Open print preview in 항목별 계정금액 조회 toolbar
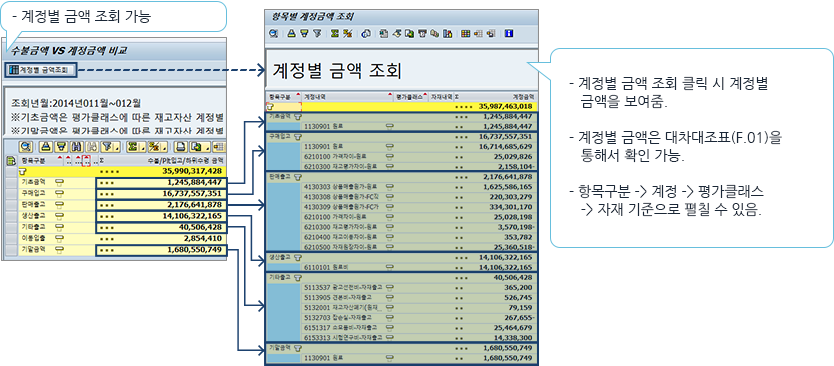 tap(366, 34)
